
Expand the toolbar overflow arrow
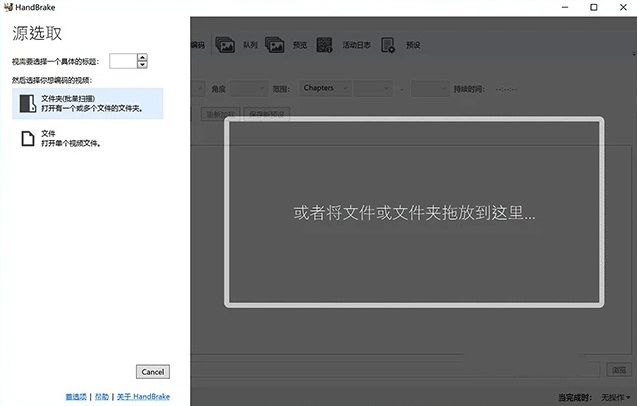634,54
